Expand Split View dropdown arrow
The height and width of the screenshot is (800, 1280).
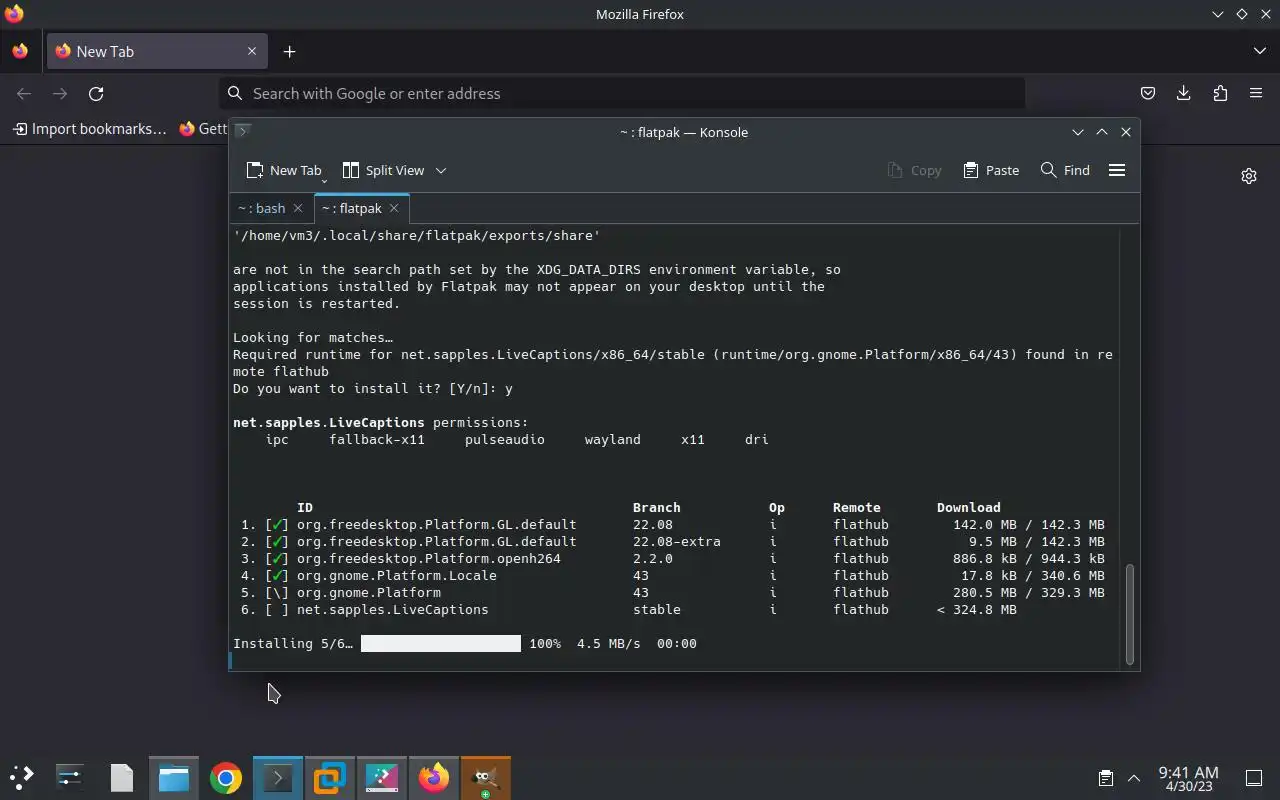pyautogui.click(x=441, y=170)
